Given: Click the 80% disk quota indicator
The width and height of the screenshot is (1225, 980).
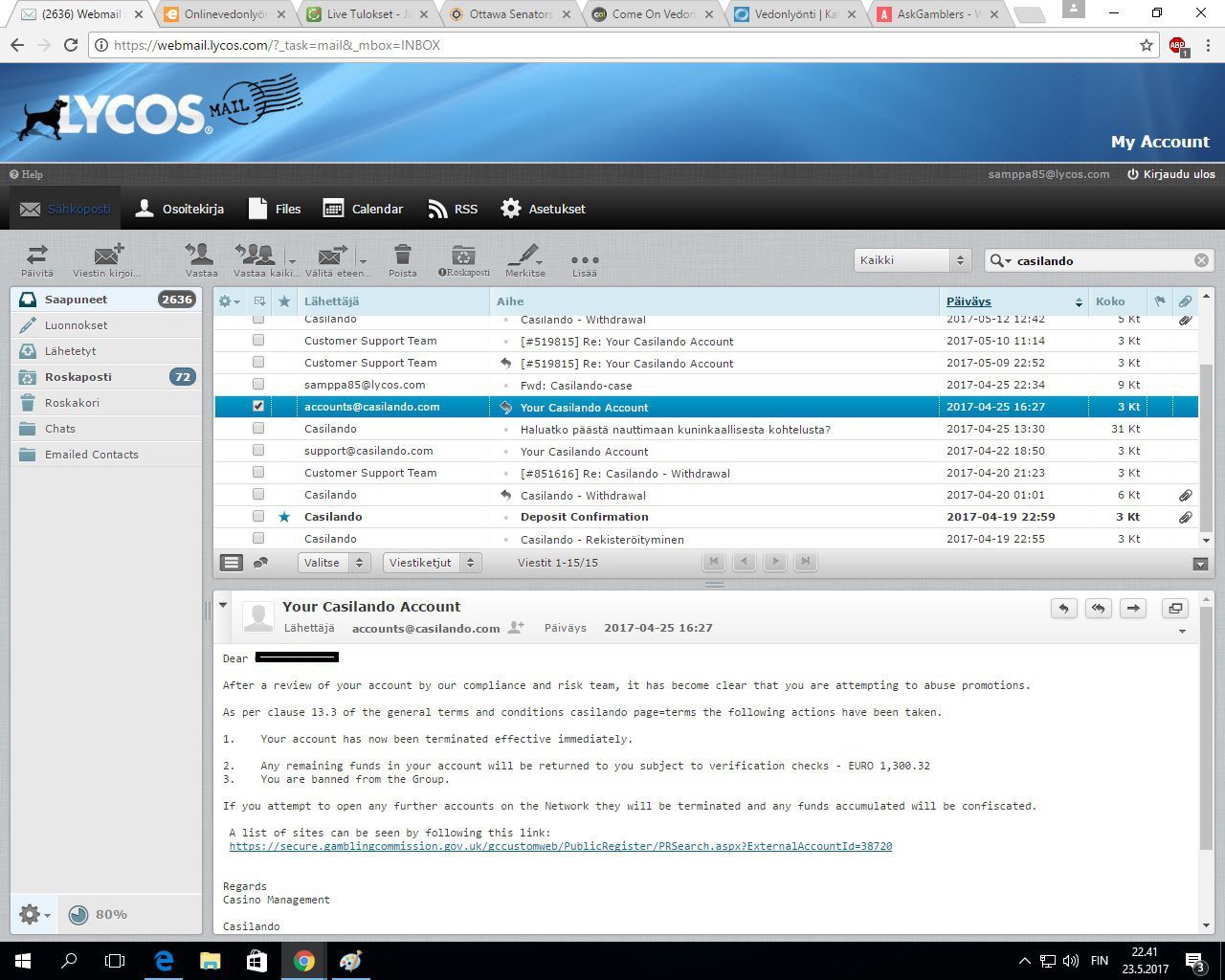Looking at the screenshot, I should point(99,915).
